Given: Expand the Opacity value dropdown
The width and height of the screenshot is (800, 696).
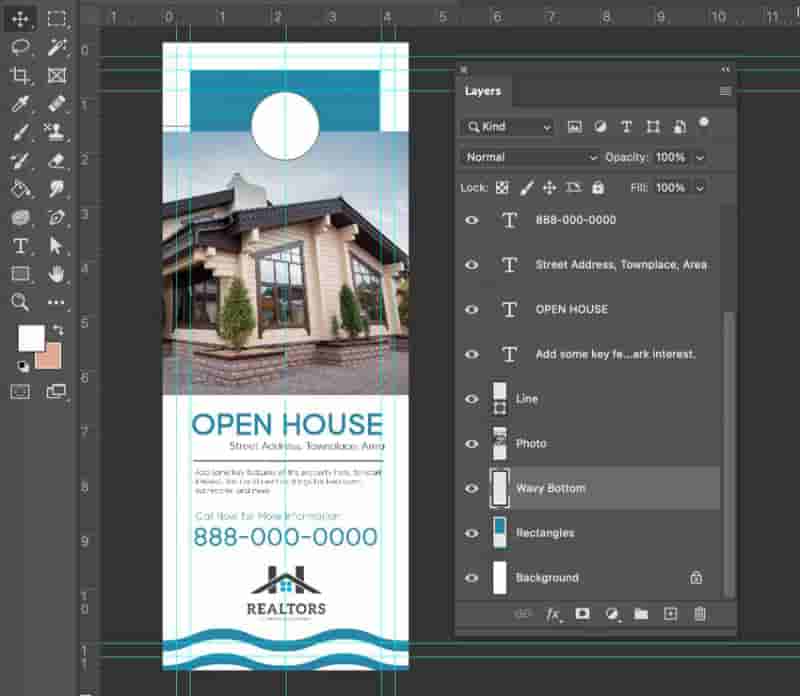Looking at the screenshot, I should 700,158.
